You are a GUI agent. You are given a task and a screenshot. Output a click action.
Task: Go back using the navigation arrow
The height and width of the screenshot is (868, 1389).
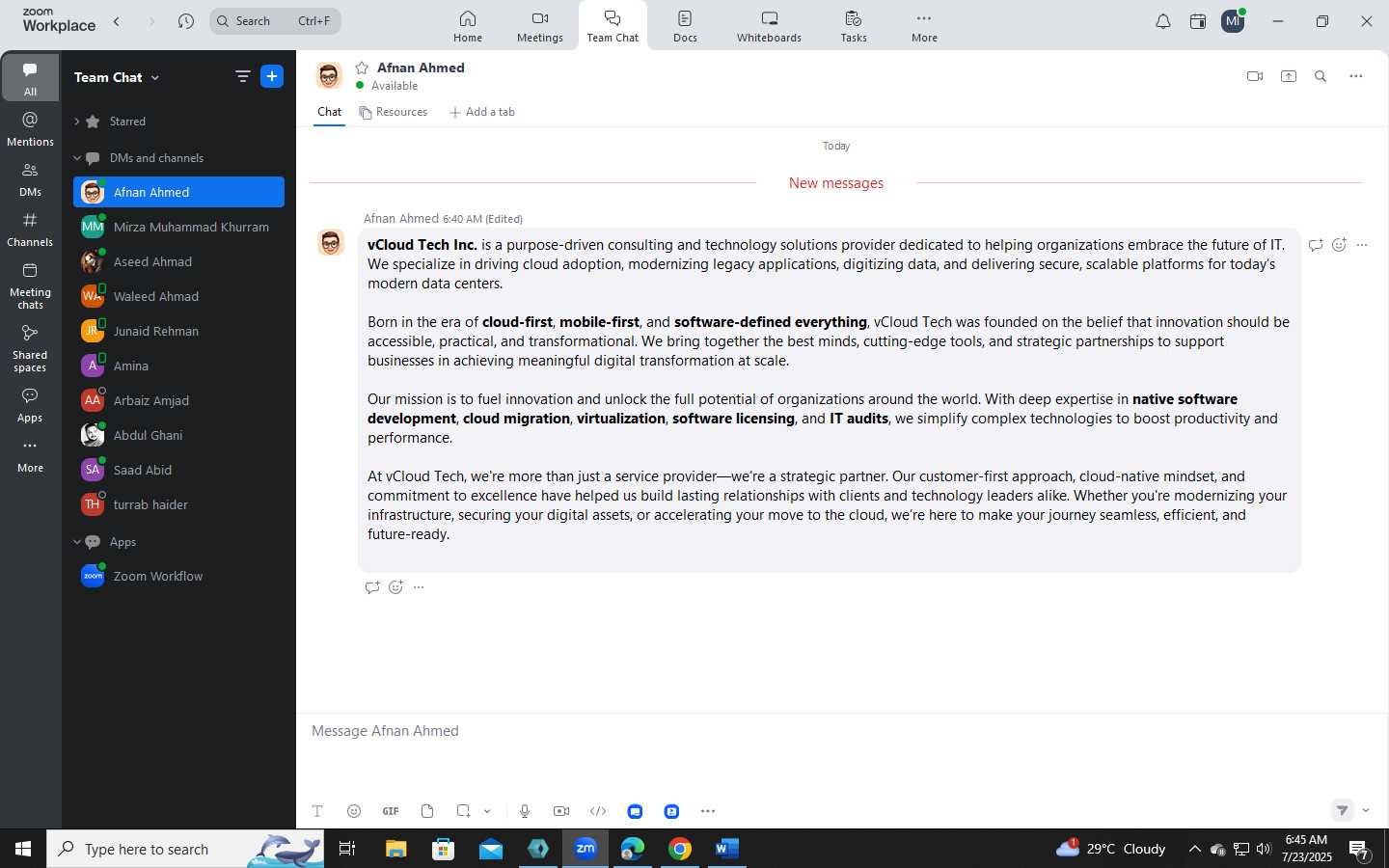click(117, 21)
